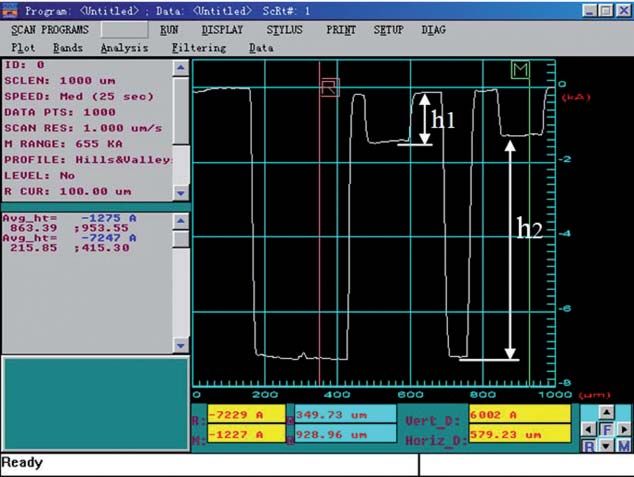Select the R cursor button in controls
Image resolution: width=634 pixels, height=477 pixels.
pyautogui.click(x=589, y=446)
